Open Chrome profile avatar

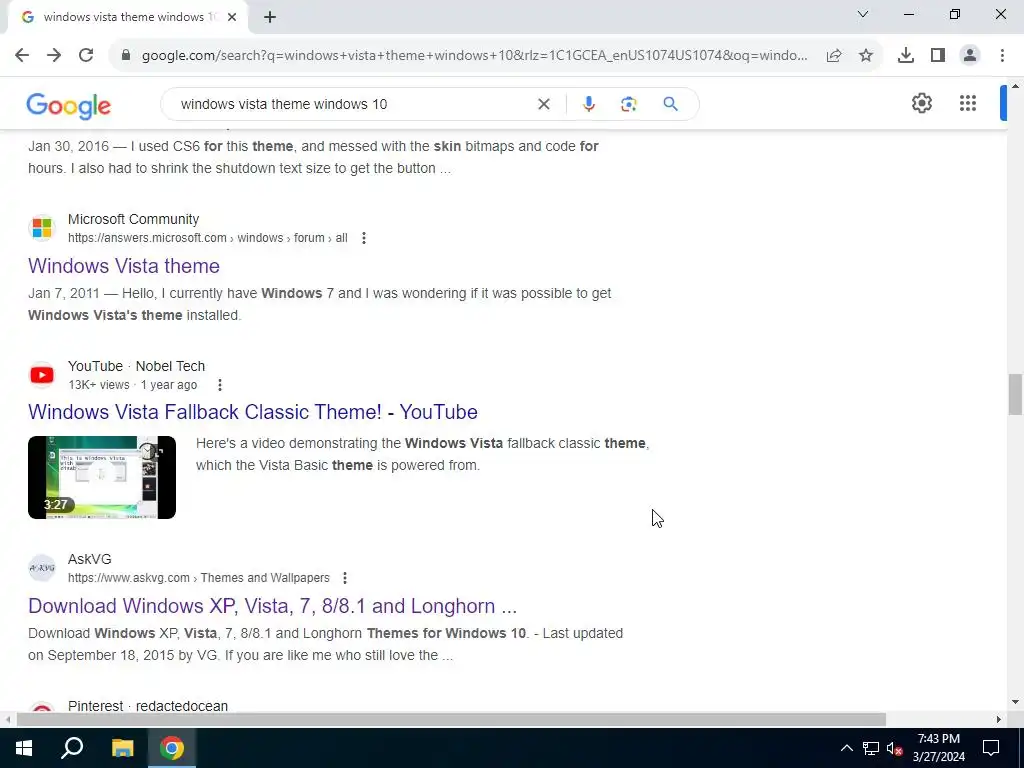970,56
